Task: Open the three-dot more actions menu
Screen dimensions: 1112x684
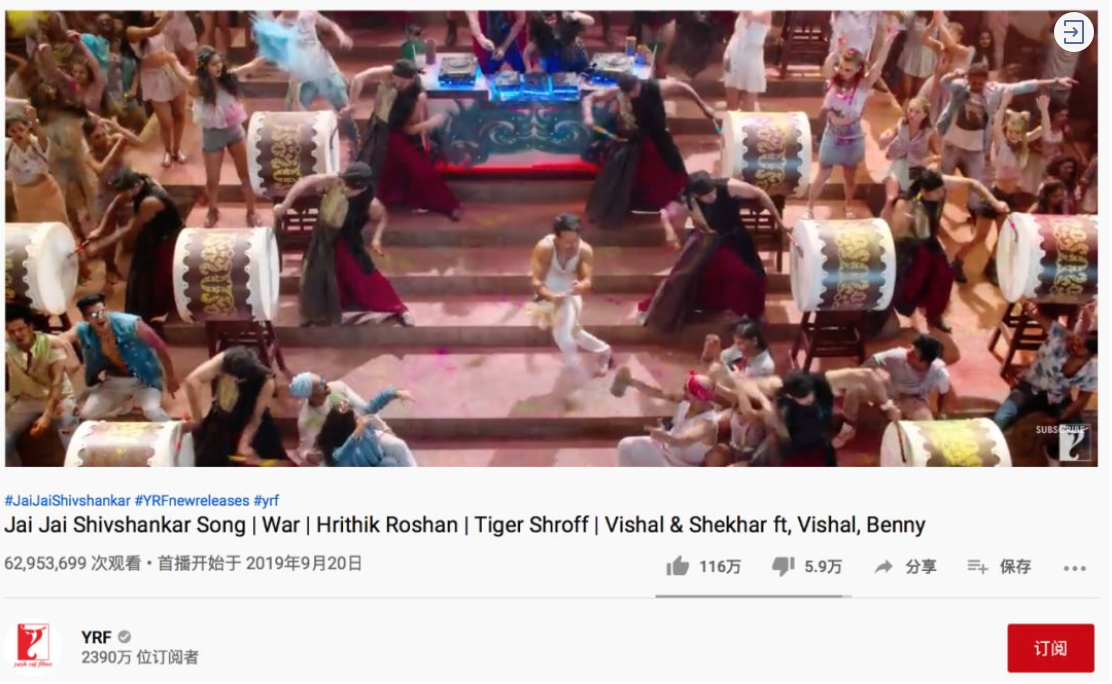Action: 1074,568
